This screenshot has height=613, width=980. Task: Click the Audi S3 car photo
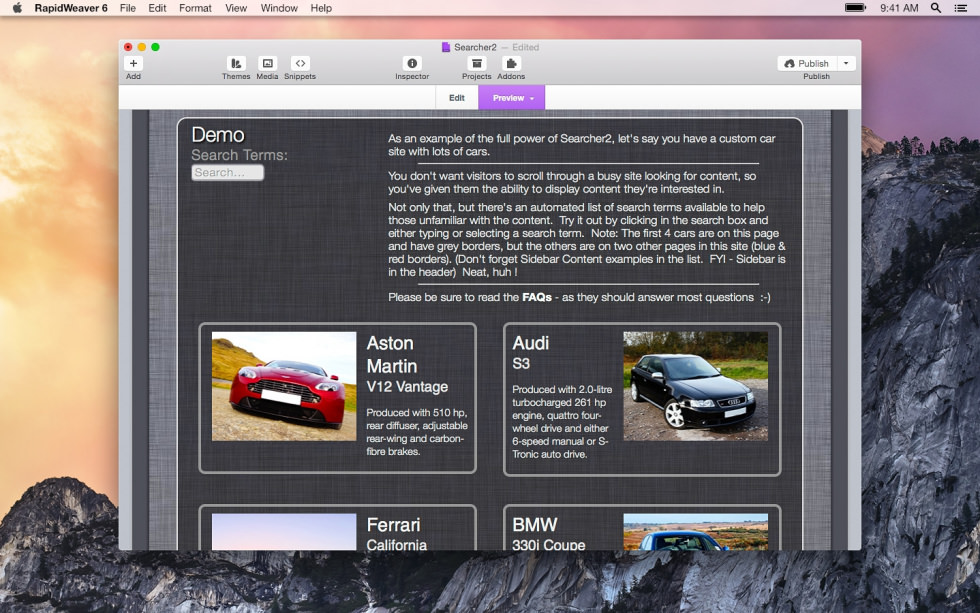(696, 386)
